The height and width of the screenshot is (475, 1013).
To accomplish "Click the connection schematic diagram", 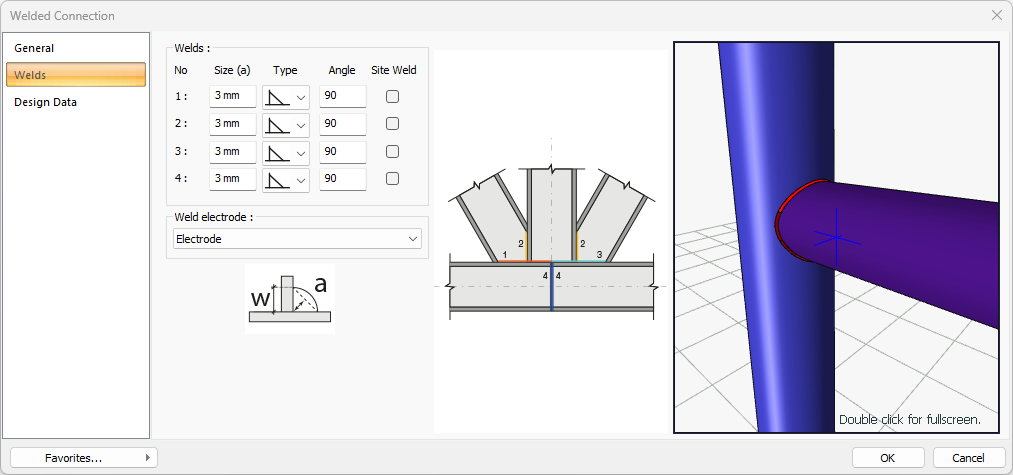I will [551, 240].
